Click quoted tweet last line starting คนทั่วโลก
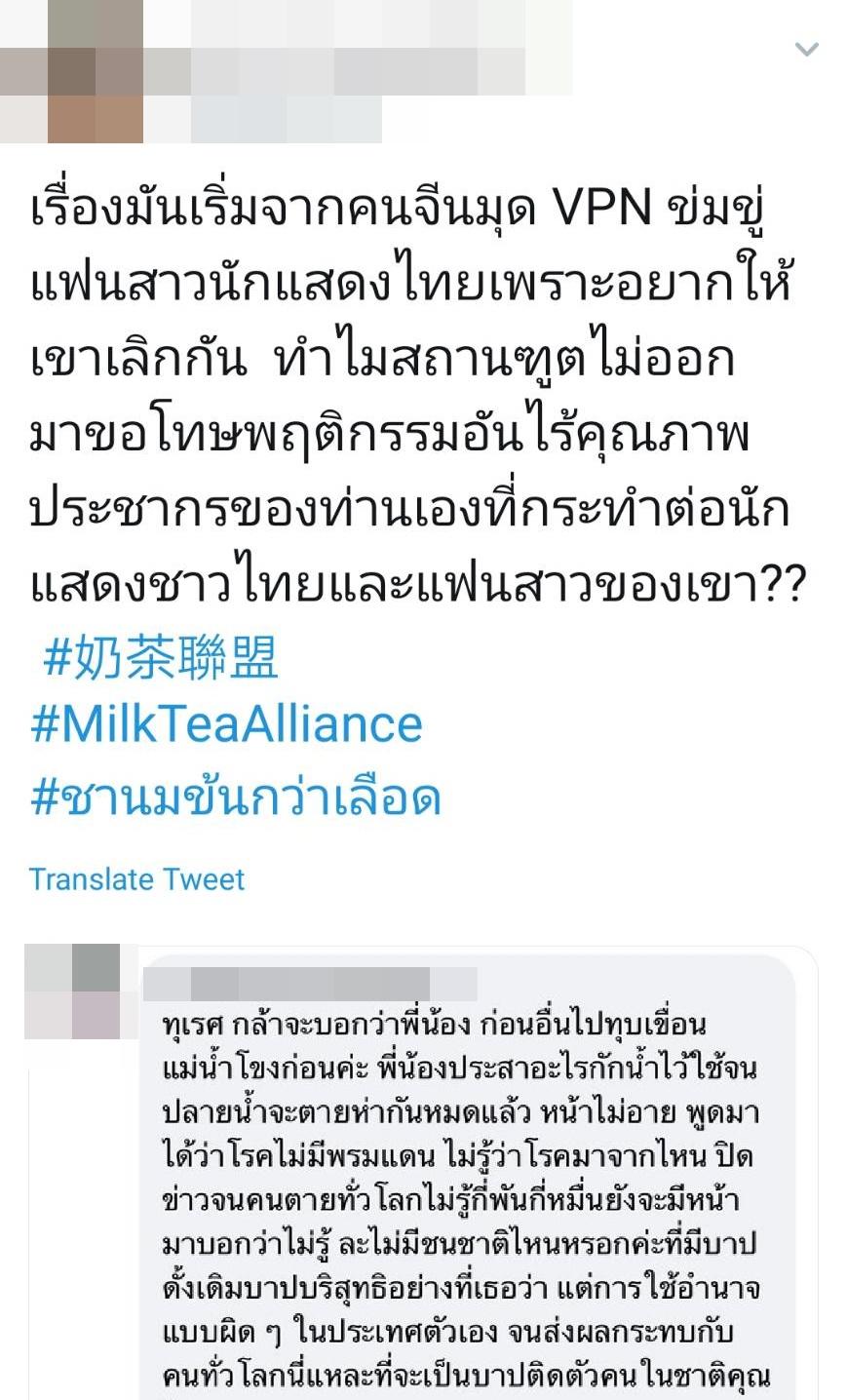 coord(466,1376)
